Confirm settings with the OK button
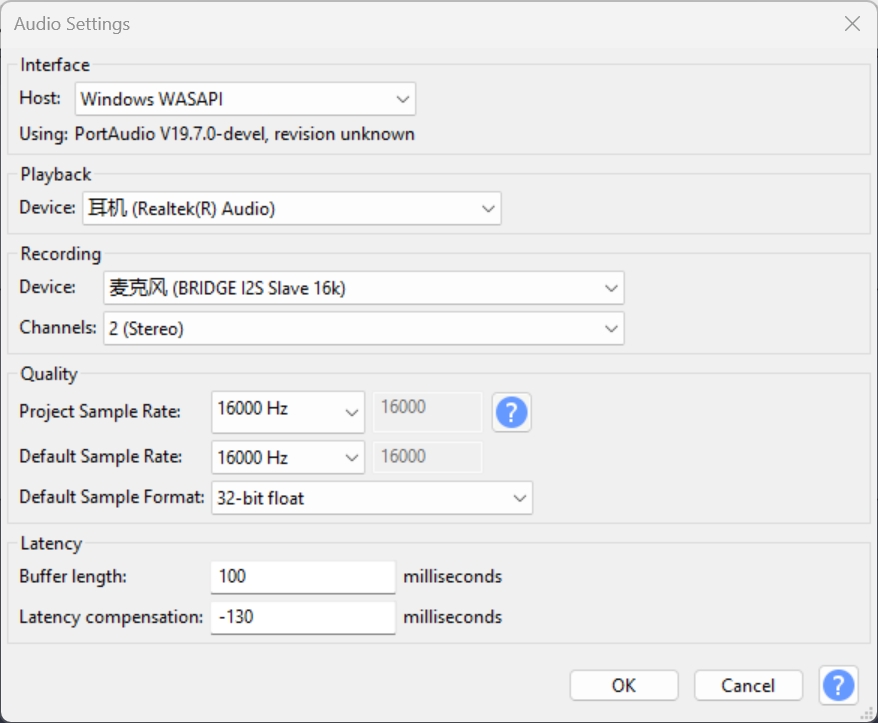Image resolution: width=878 pixels, height=723 pixels. point(624,685)
